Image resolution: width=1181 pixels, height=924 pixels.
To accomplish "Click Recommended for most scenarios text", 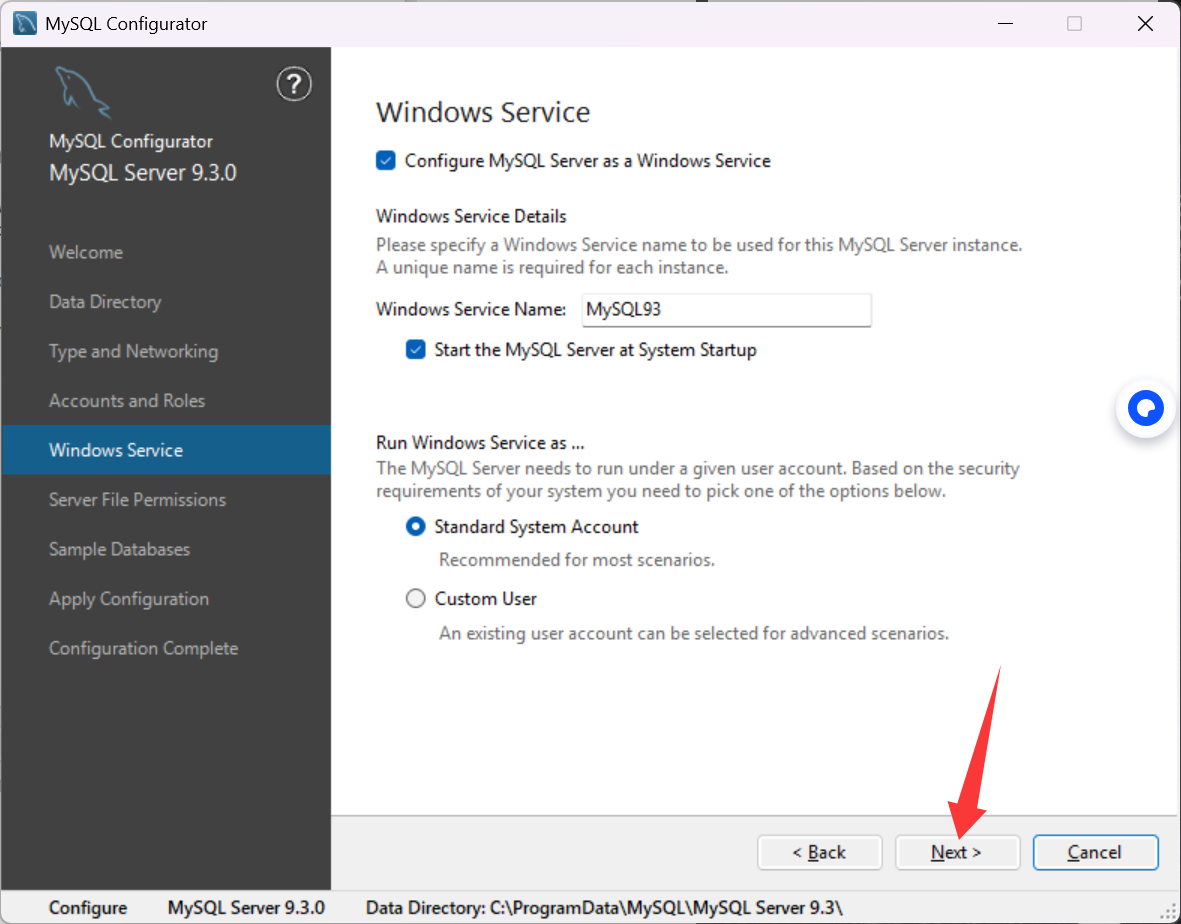I will [577, 560].
